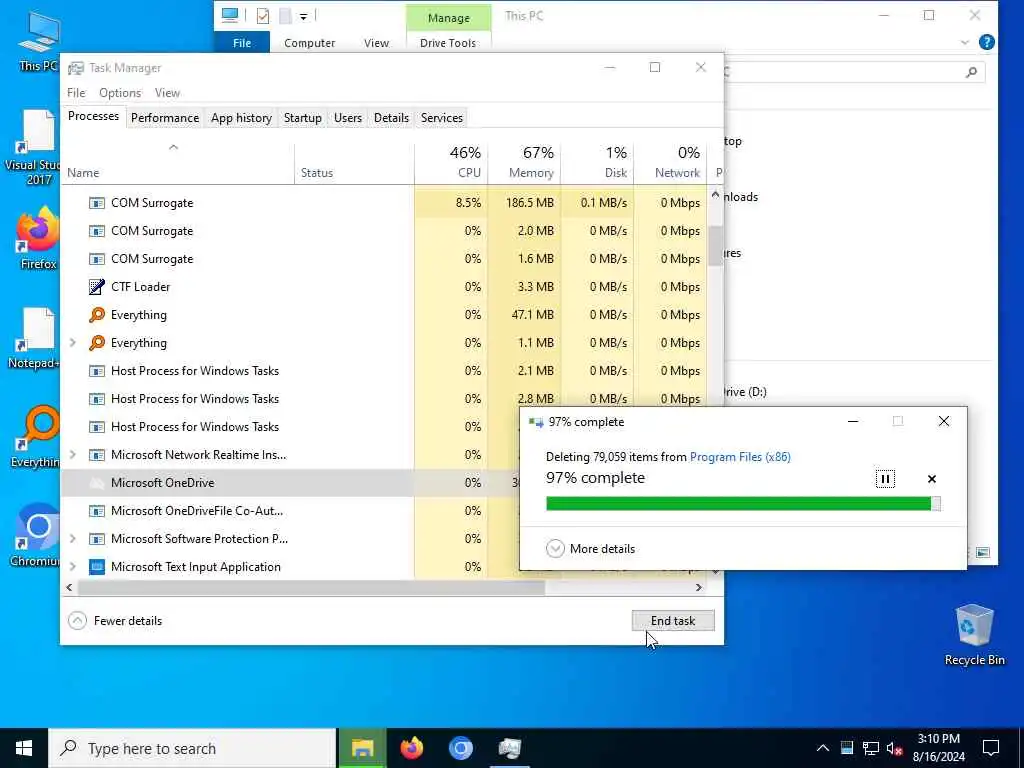Open Task Manager Options menu
The image size is (1024, 768).
tap(120, 93)
